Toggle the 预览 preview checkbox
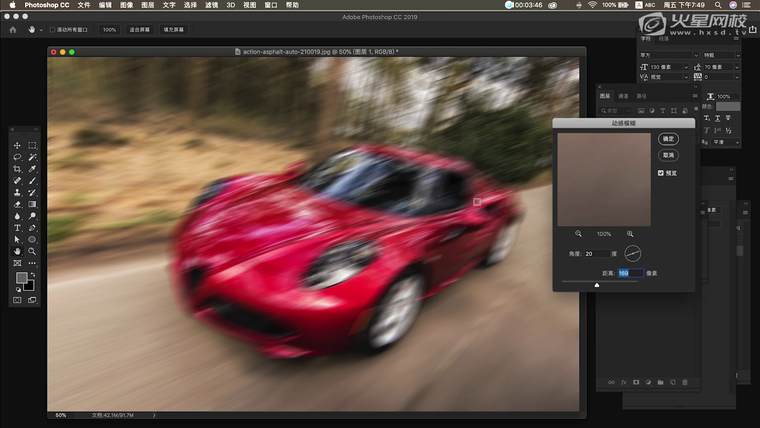The image size is (760, 428). 661,173
